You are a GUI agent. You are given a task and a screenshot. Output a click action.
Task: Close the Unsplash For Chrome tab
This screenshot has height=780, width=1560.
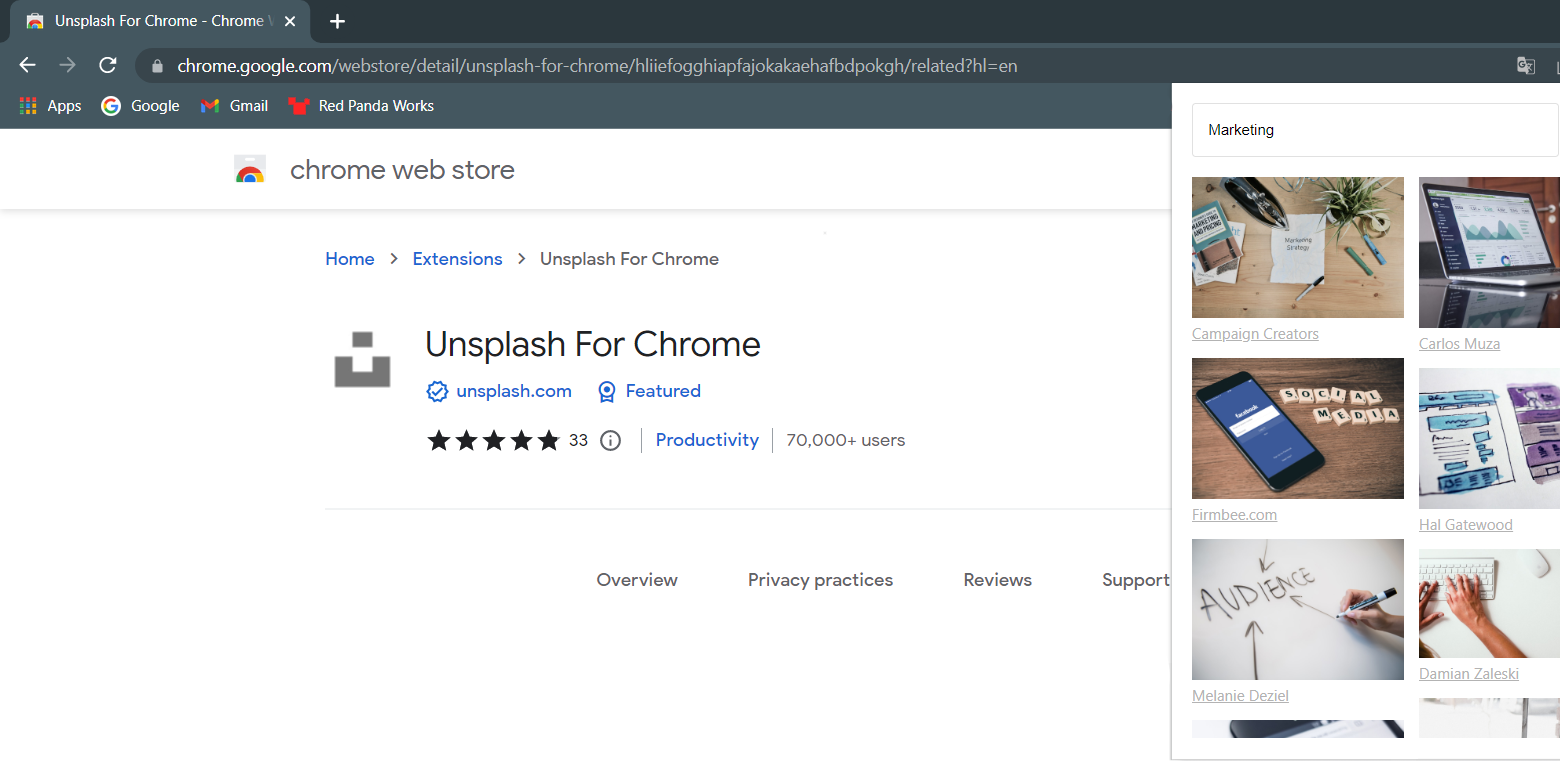click(290, 21)
